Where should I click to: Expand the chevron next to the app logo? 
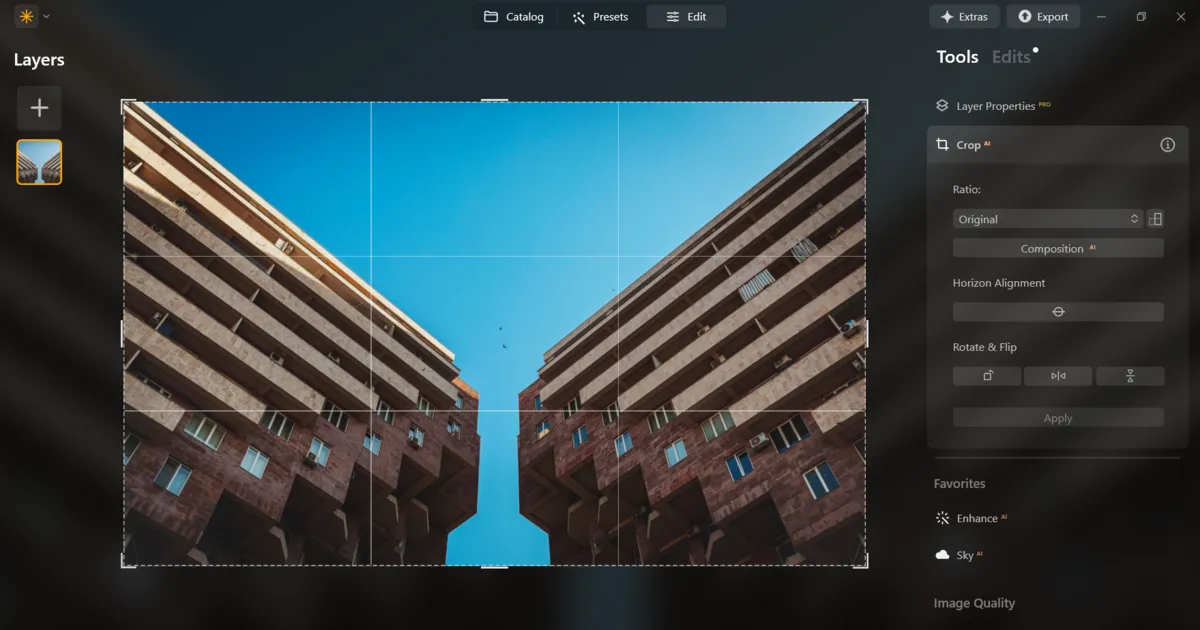pyautogui.click(x=44, y=16)
